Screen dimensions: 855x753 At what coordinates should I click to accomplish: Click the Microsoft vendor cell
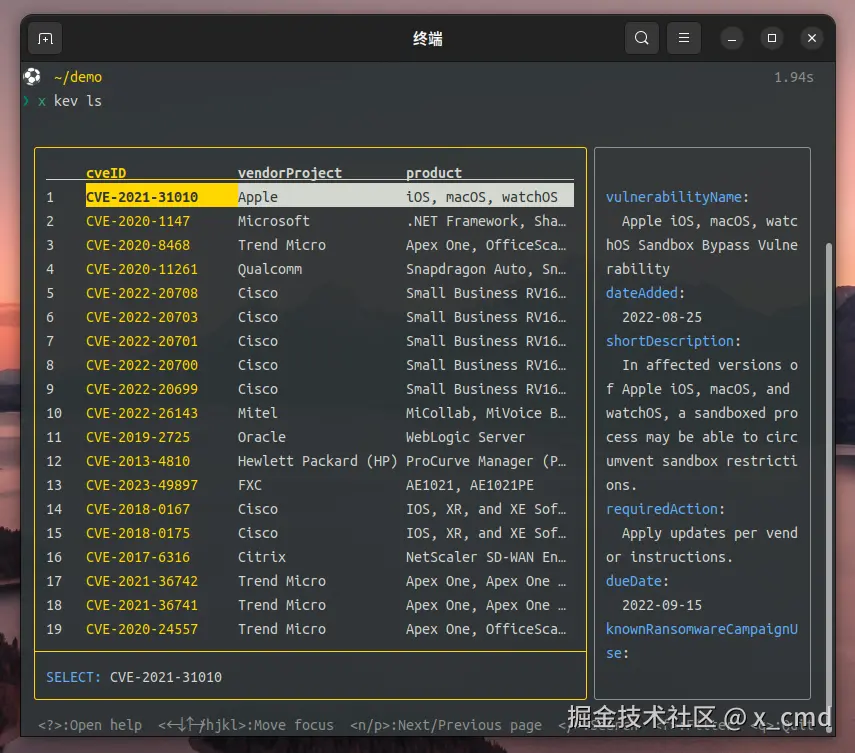[274, 221]
